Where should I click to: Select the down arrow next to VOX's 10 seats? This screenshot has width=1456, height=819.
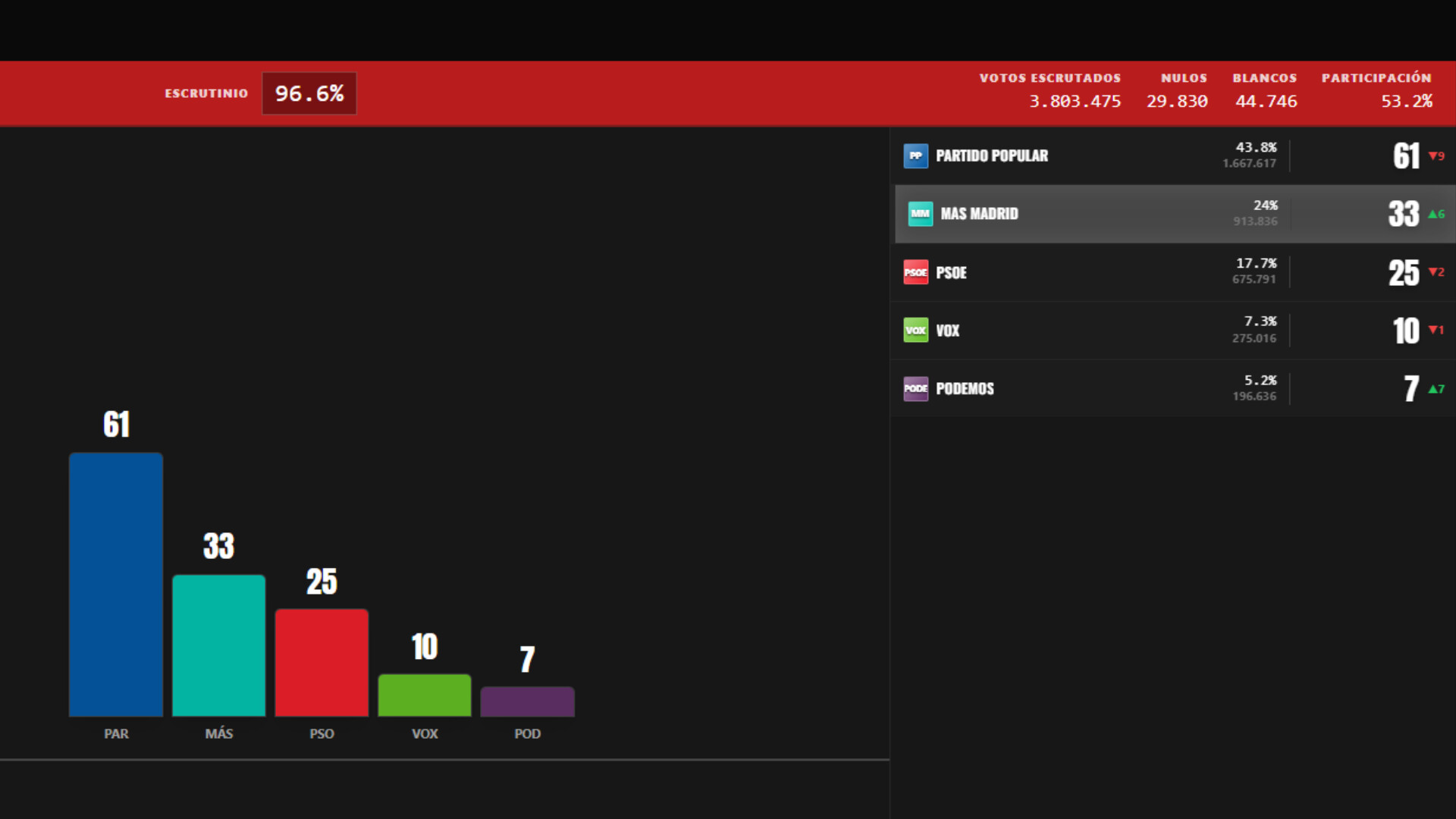coord(1437,330)
